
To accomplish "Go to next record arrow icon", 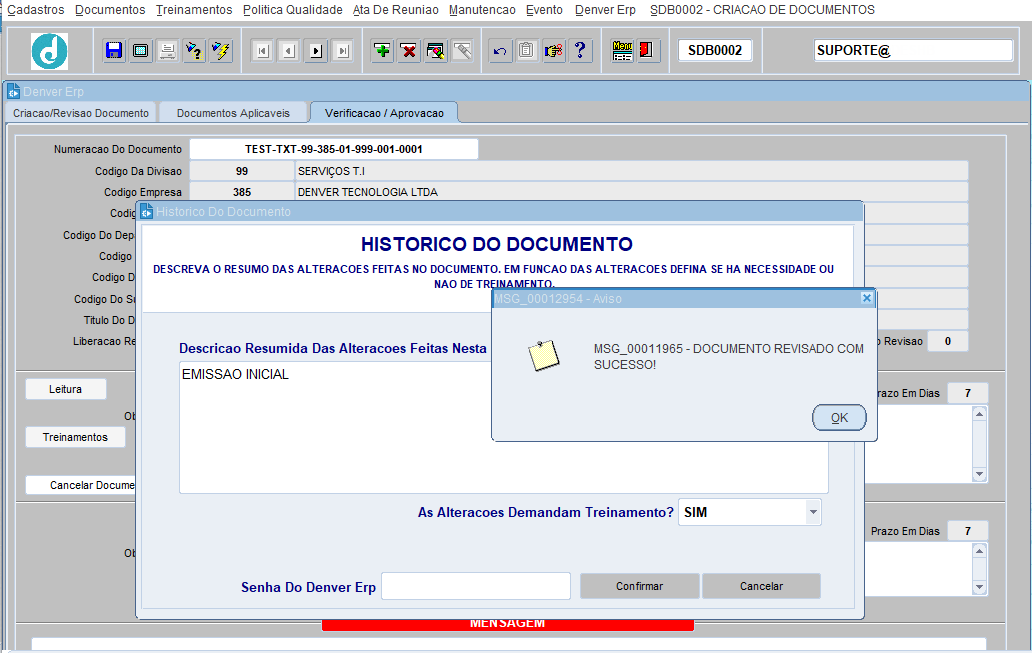I will tap(316, 51).
